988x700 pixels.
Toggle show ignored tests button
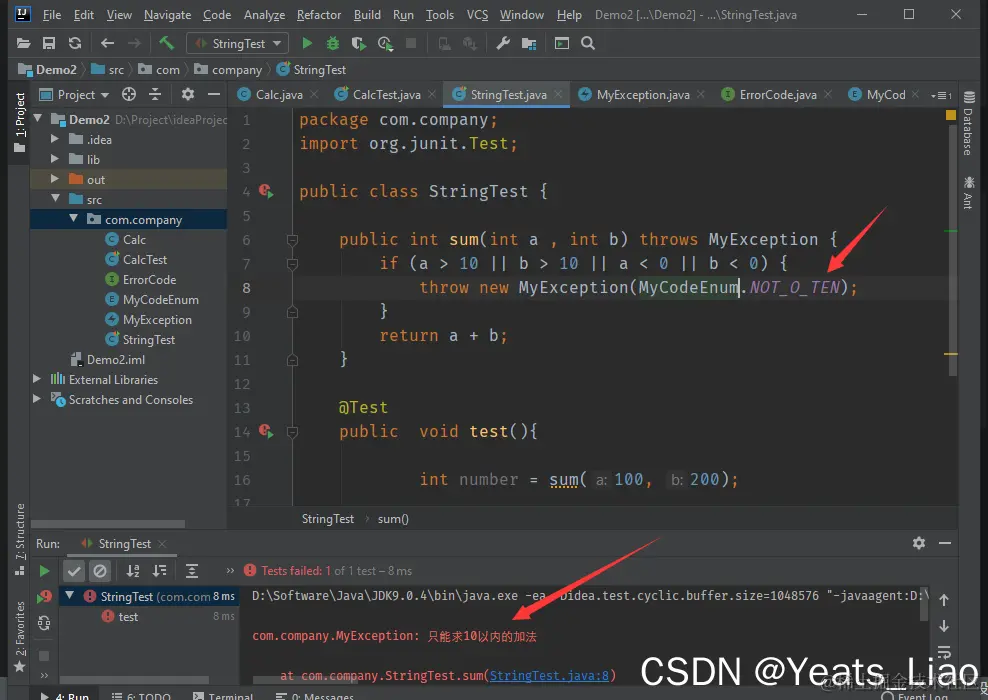tap(100, 571)
